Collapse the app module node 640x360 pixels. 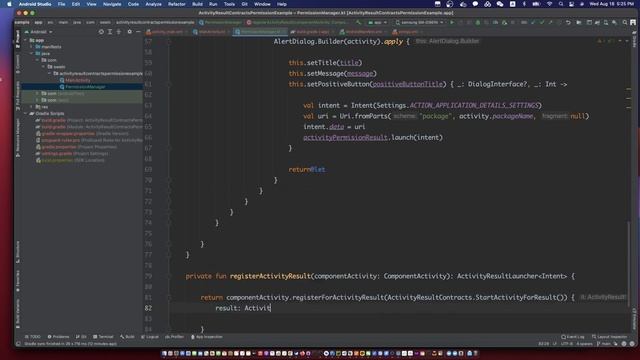[26, 40]
